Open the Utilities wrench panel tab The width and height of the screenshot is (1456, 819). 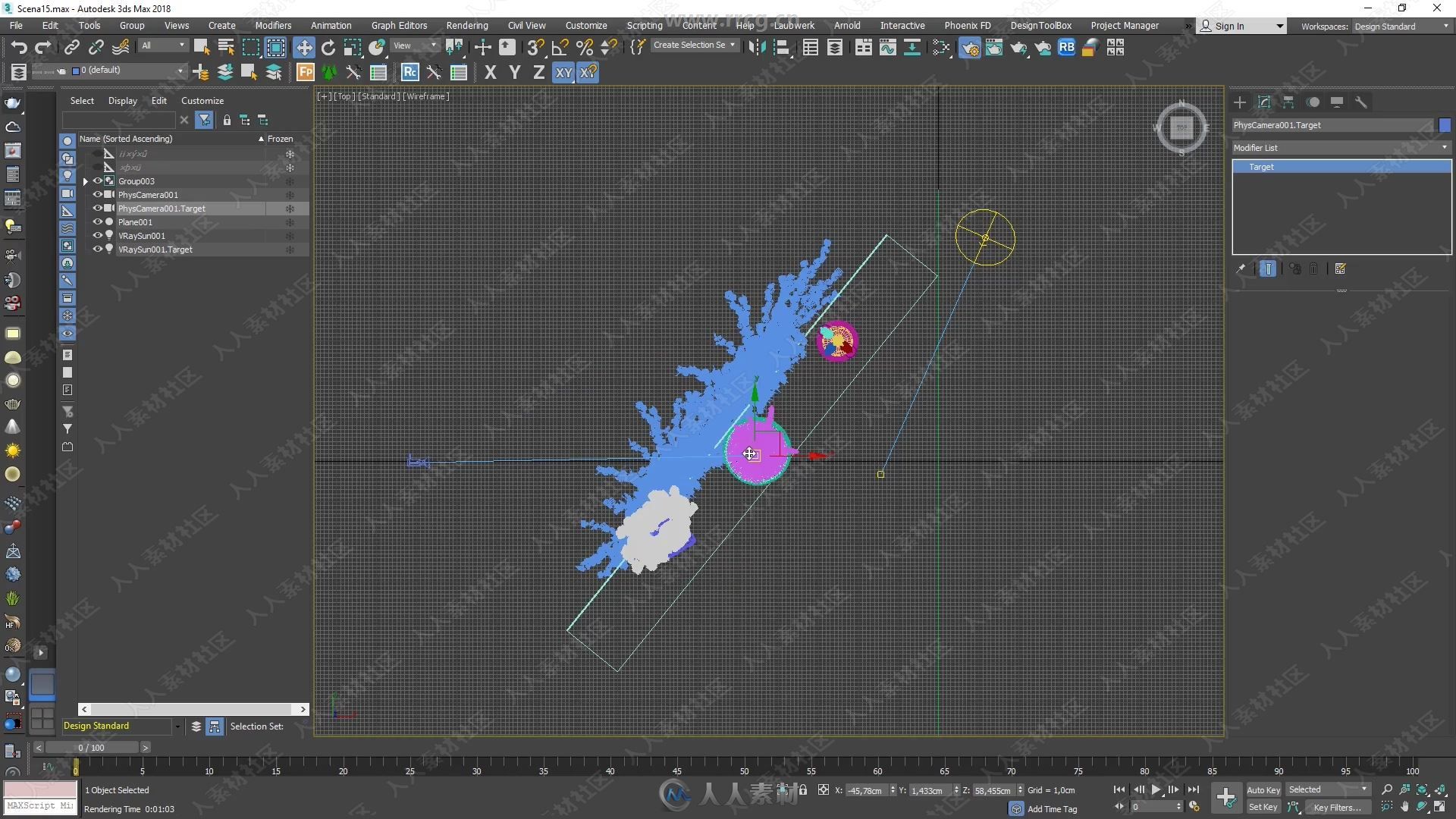tap(1361, 102)
